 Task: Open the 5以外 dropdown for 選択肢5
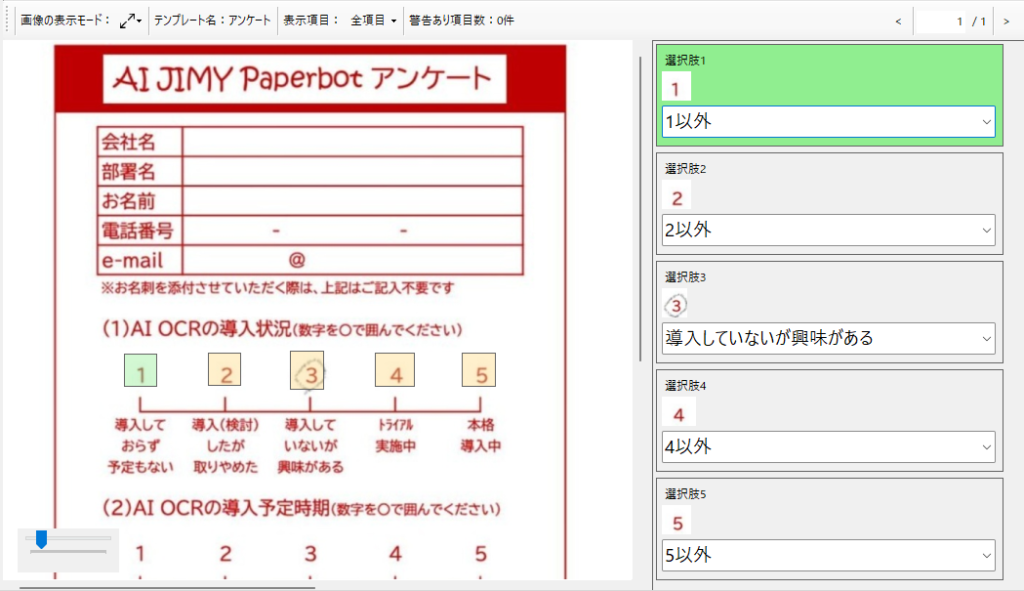829,555
